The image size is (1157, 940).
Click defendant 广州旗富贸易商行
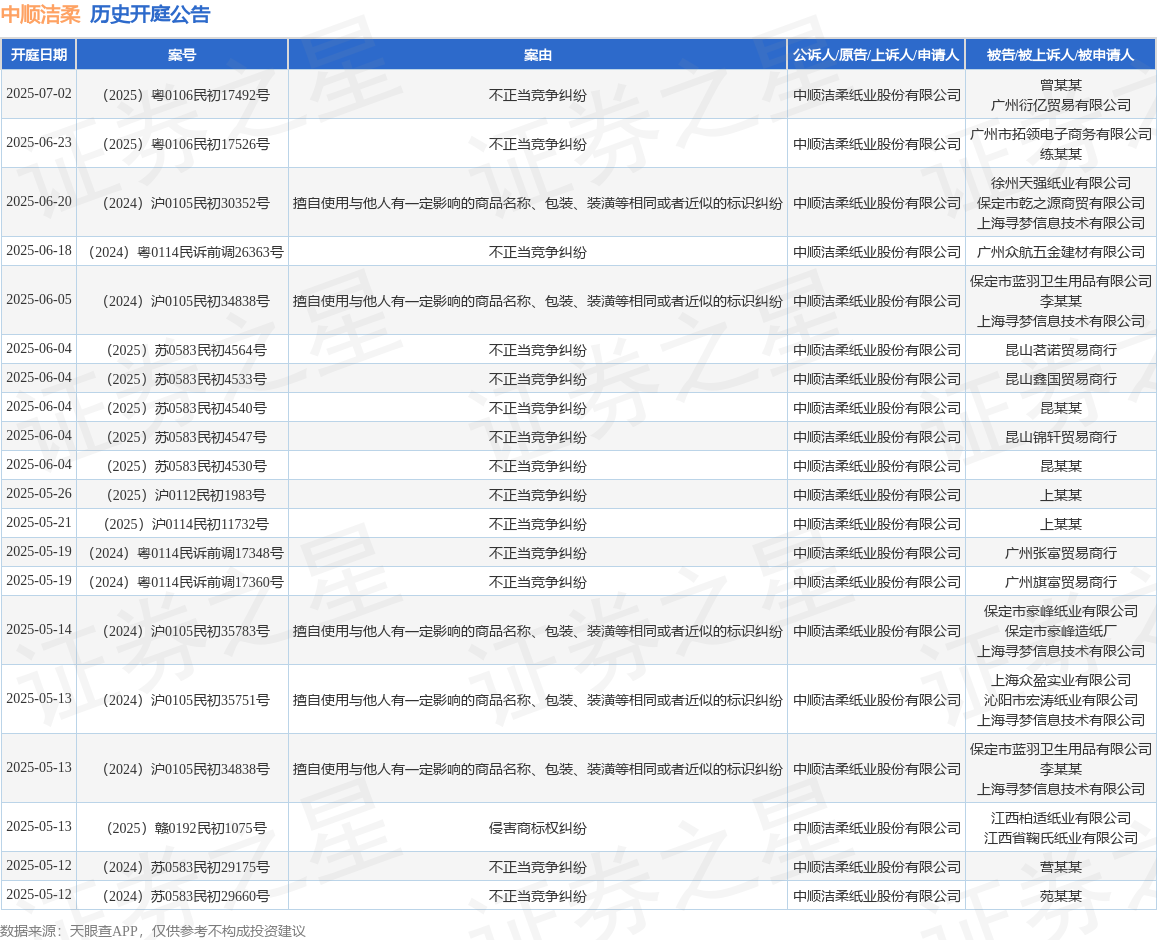pyautogui.click(x=1060, y=581)
